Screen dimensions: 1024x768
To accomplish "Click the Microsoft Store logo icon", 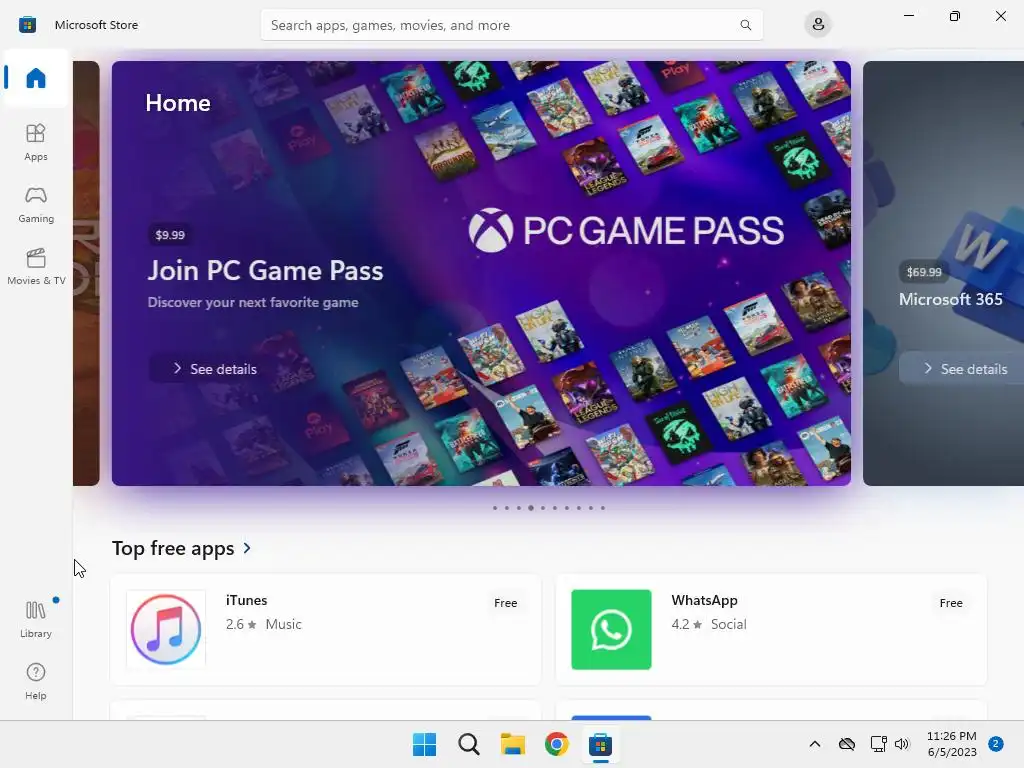I will (x=27, y=25).
